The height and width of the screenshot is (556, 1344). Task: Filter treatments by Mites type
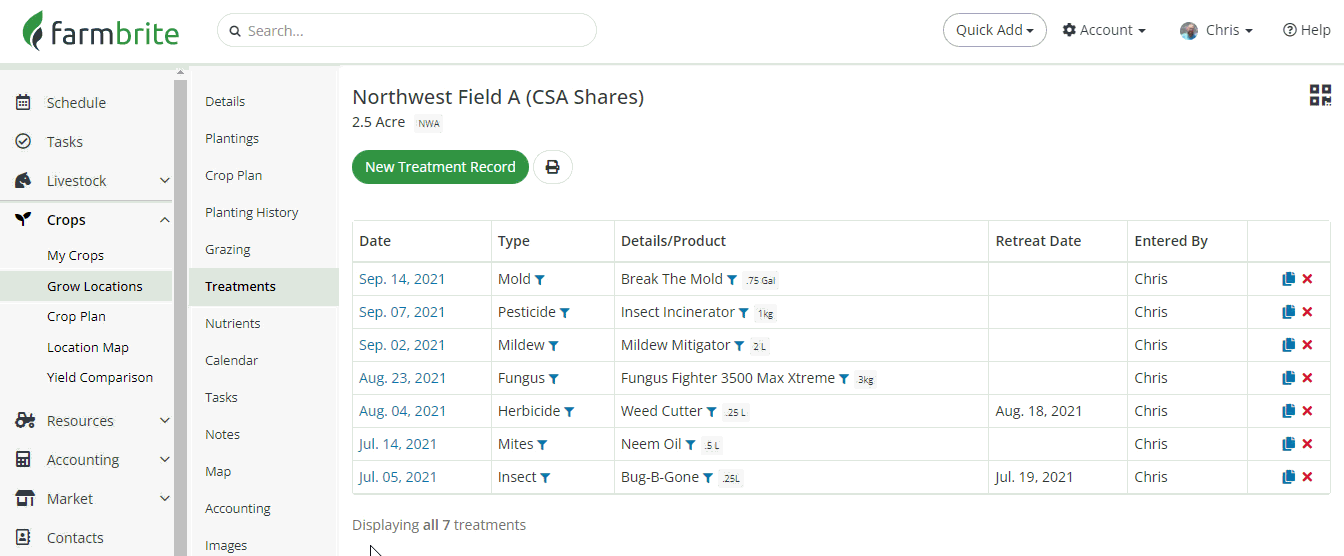coord(542,445)
